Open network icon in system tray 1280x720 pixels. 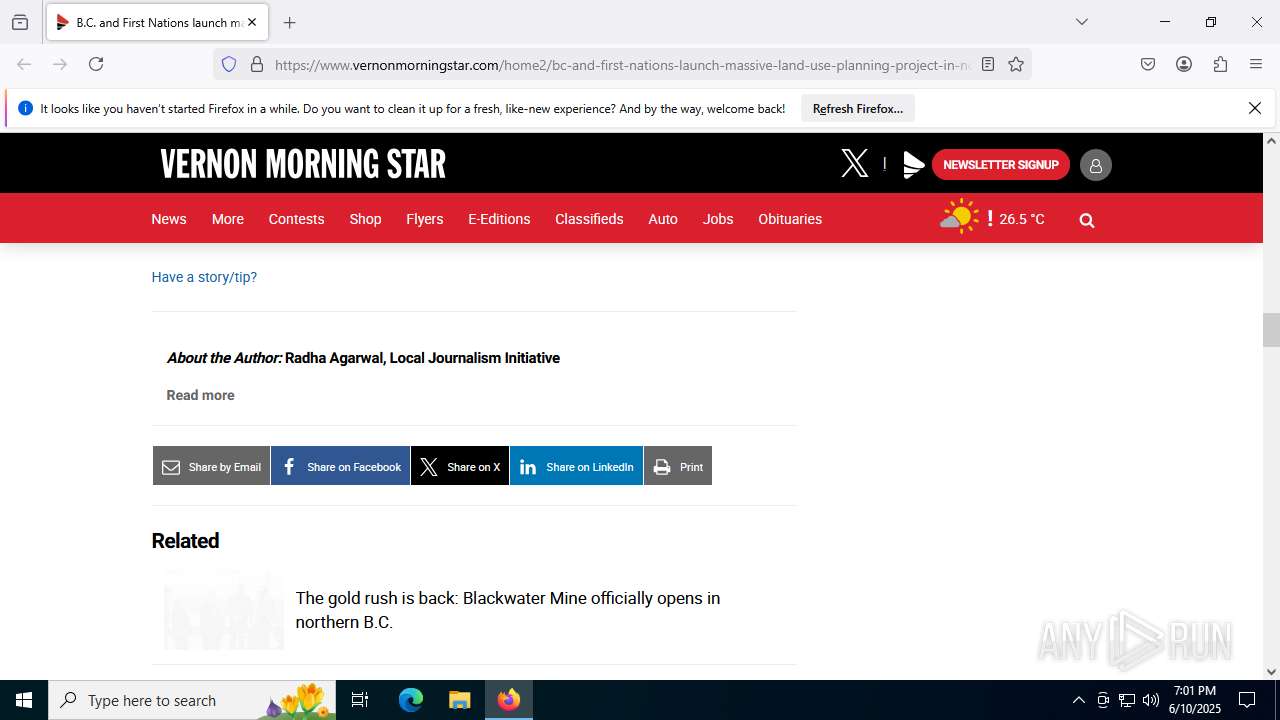[x=1127, y=700]
